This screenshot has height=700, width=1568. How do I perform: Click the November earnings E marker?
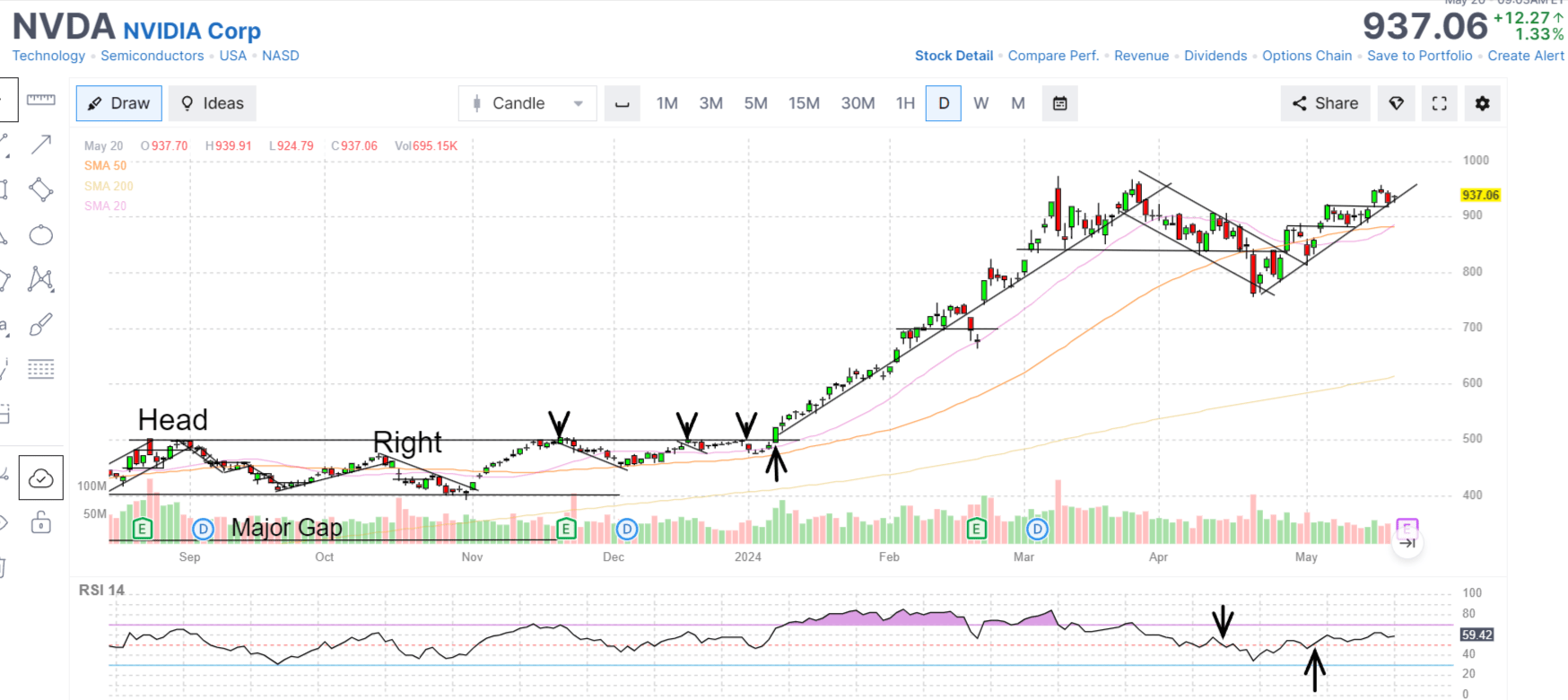(566, 529)
